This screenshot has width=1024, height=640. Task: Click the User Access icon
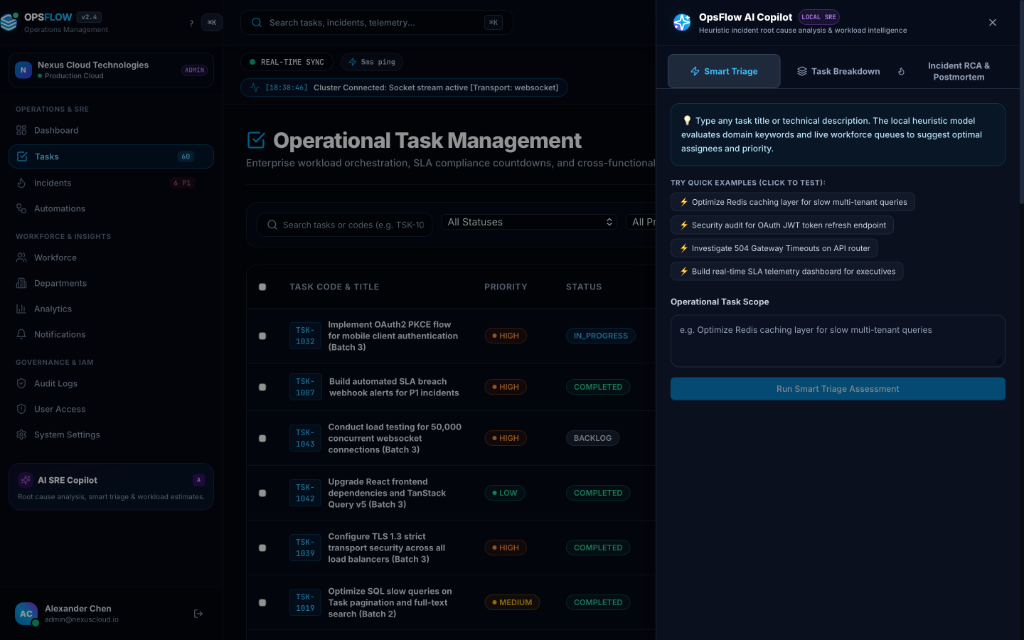pyautogui.click(x=22, y=409)
